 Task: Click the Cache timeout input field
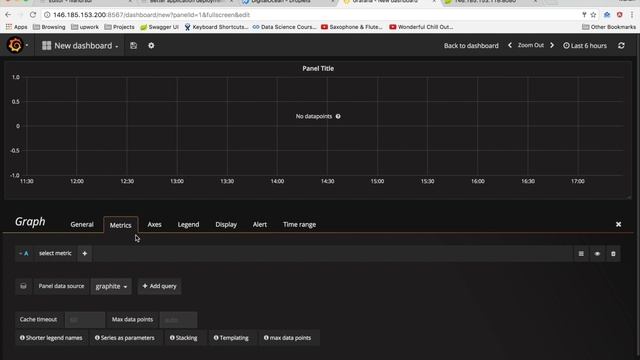pos(85,320)
